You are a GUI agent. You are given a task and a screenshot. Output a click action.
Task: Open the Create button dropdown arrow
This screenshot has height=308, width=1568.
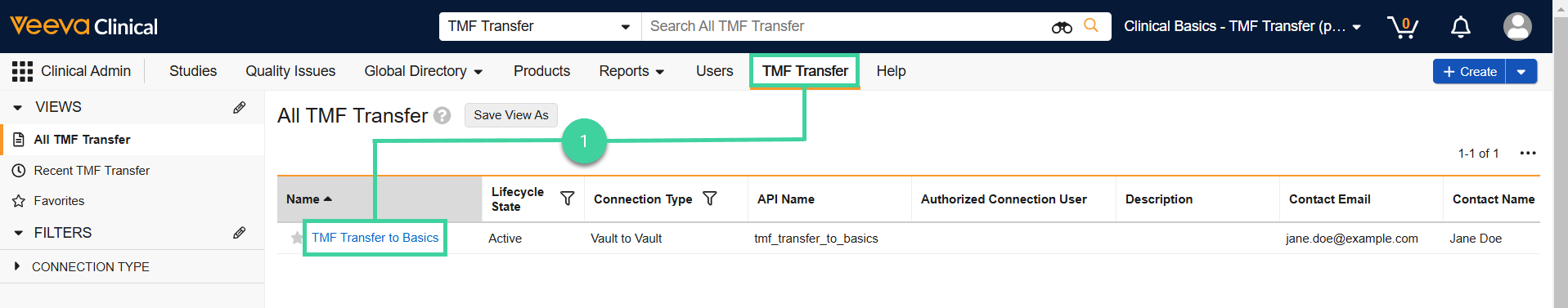tap(1521, 71)
